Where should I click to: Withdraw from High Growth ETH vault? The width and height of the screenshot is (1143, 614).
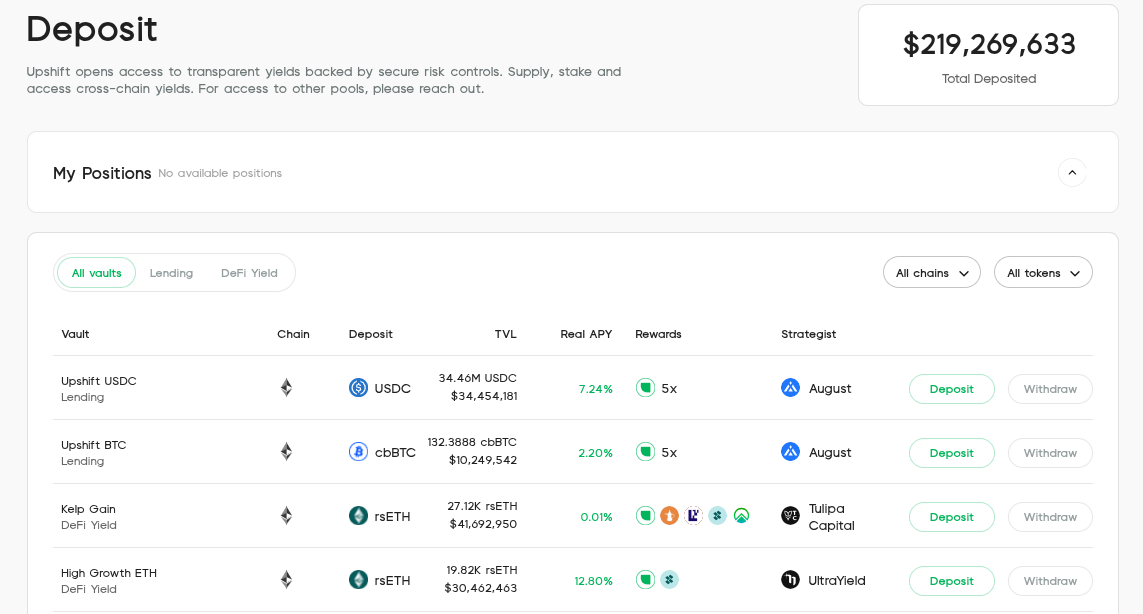coord(1050,581)
